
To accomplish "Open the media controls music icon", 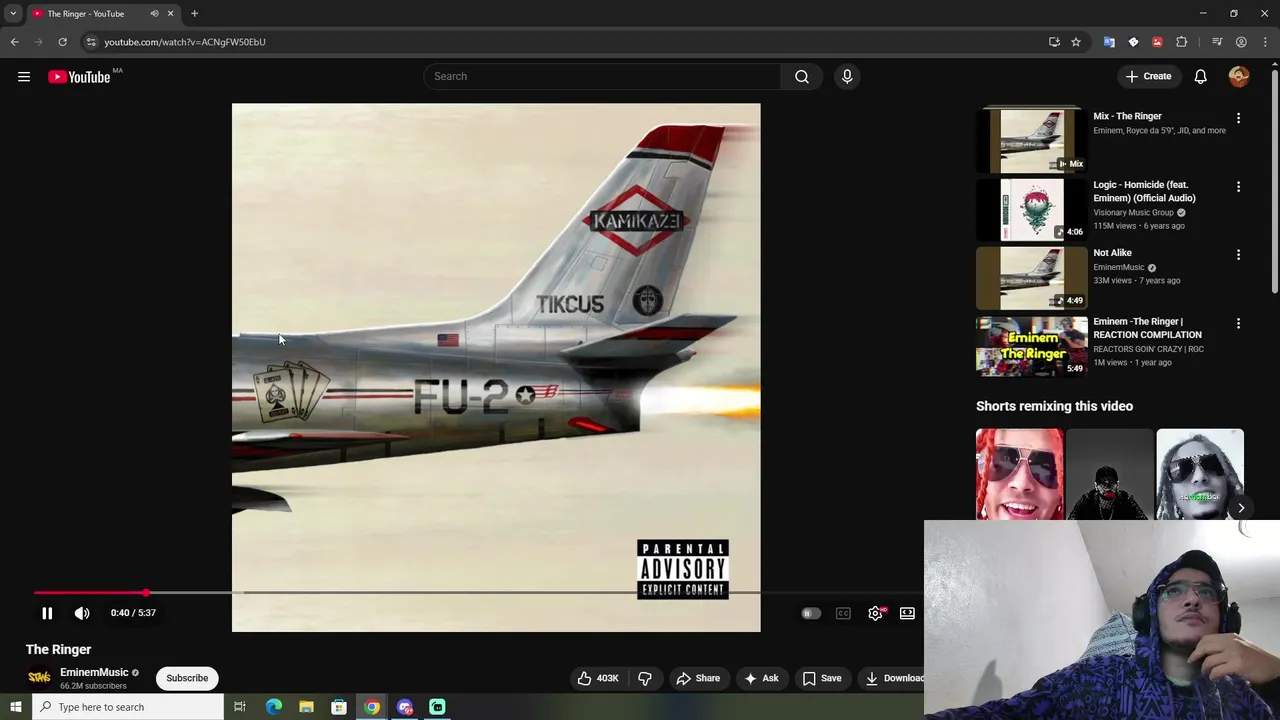I will [1217, 42].
